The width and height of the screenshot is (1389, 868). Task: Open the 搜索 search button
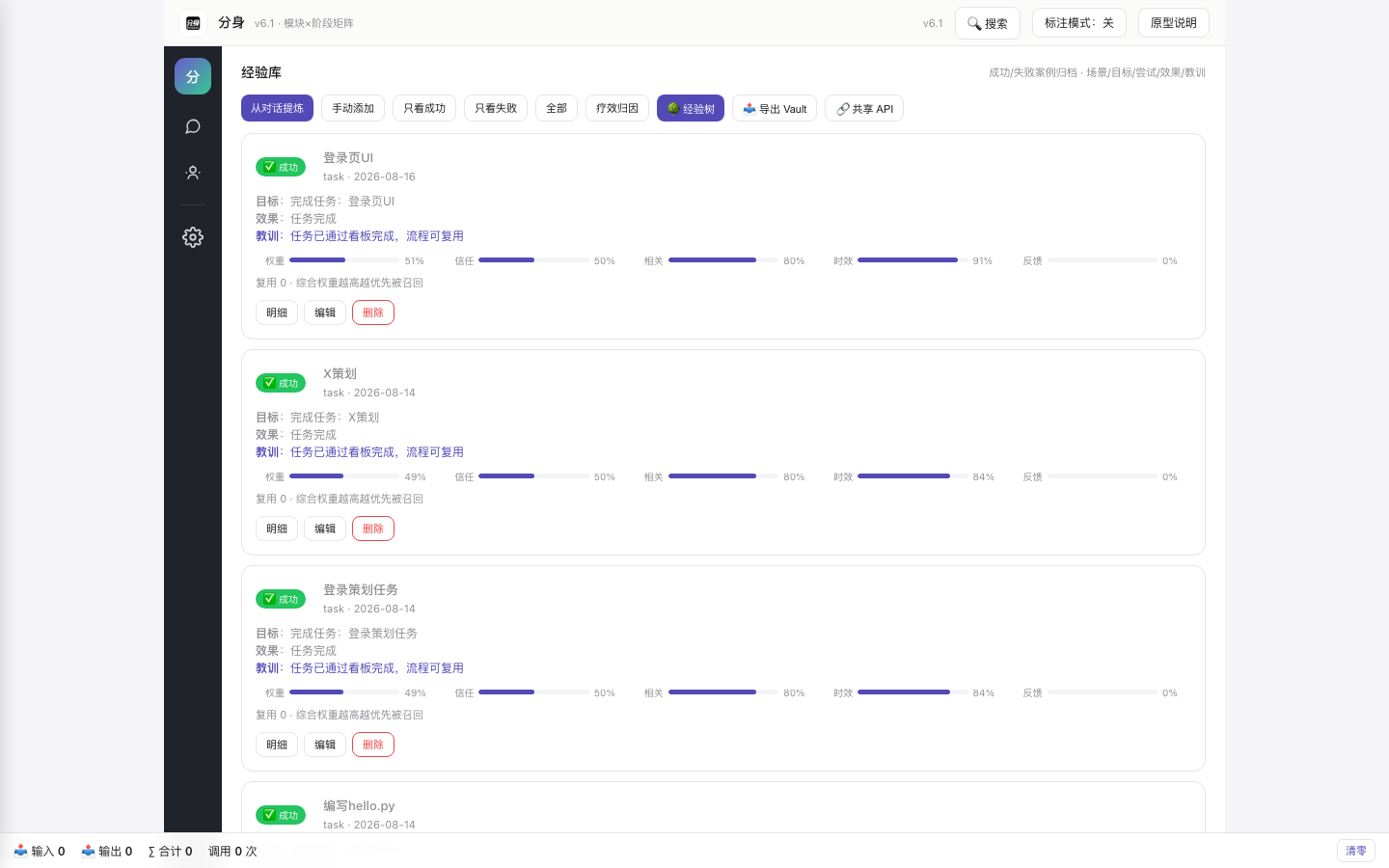tap(988, 23)
